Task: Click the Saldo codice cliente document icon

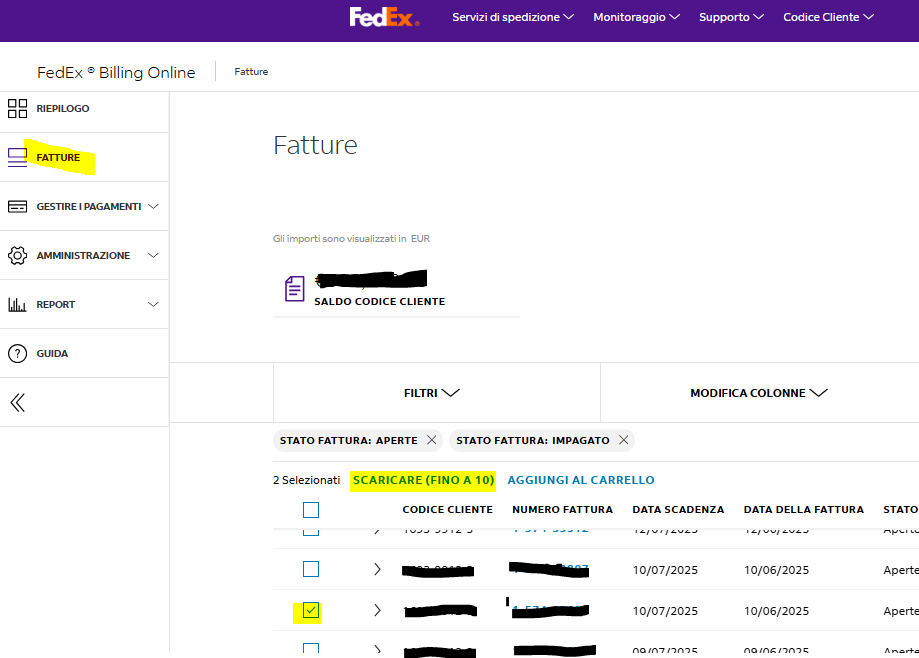Action: click(x=295, y=289)
